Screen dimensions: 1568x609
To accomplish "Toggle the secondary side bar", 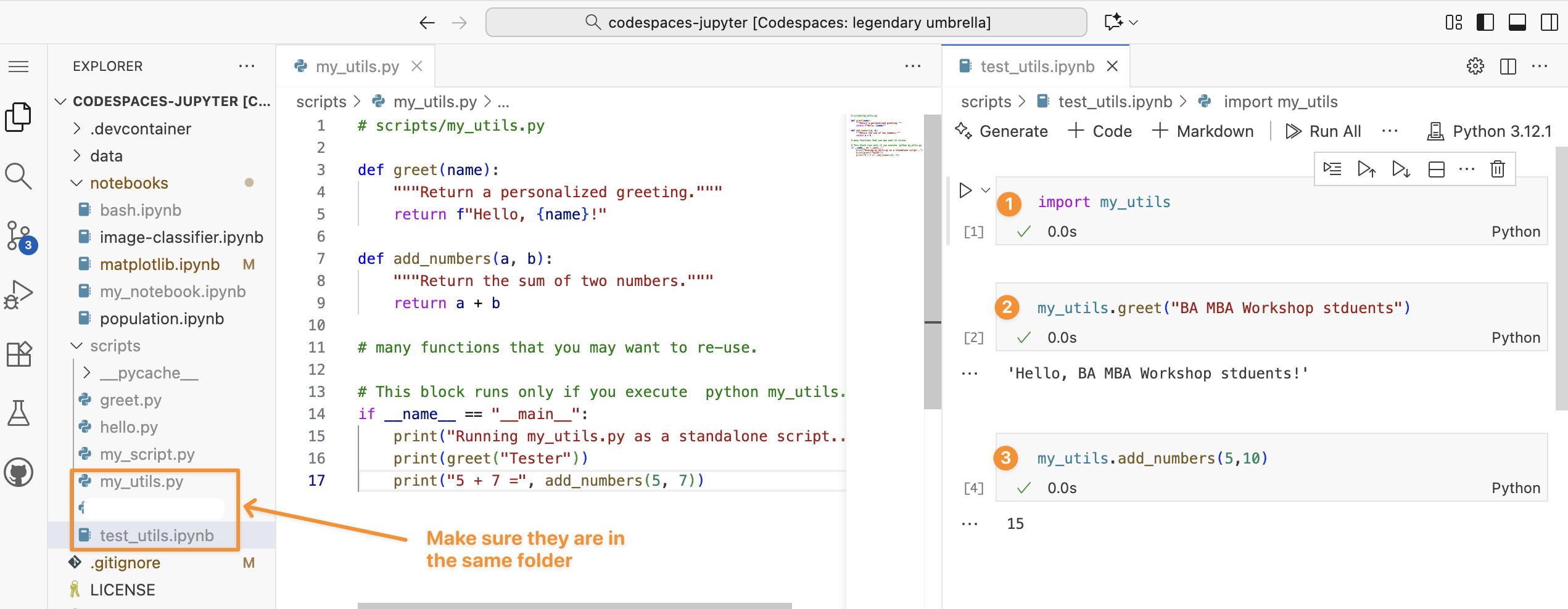I will pos(1549,23).
